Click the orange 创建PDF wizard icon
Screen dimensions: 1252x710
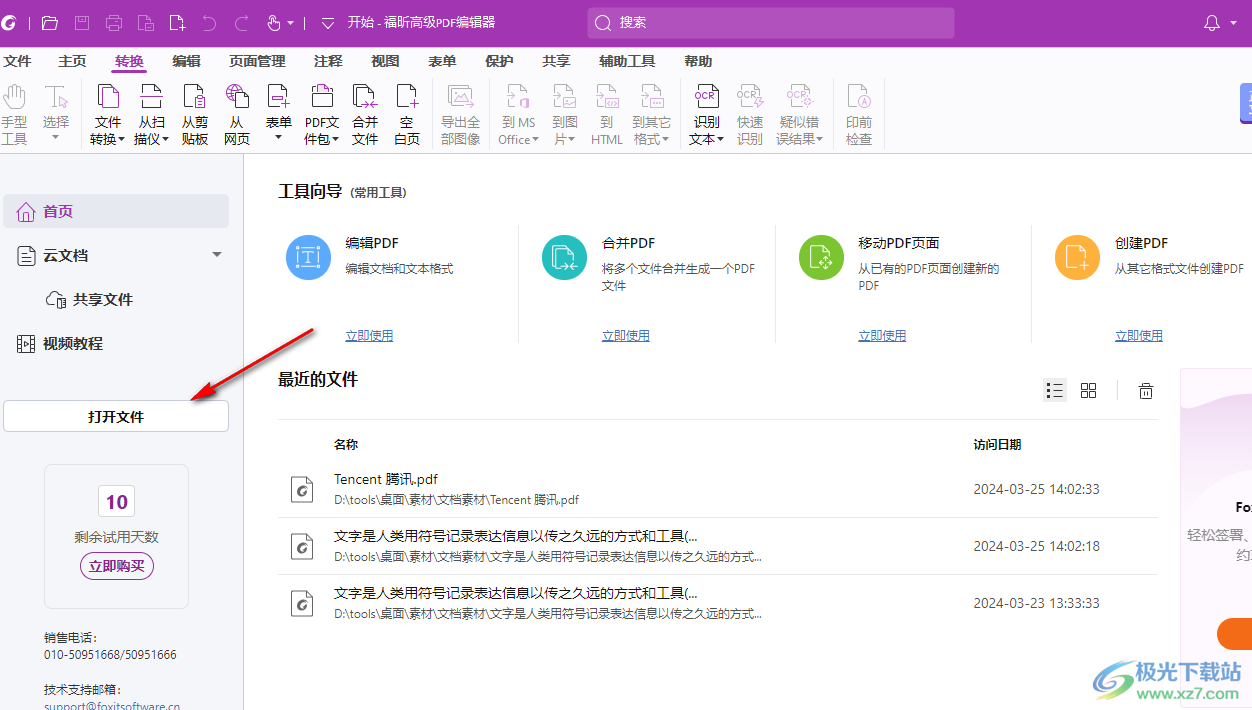click(1077, 258)
